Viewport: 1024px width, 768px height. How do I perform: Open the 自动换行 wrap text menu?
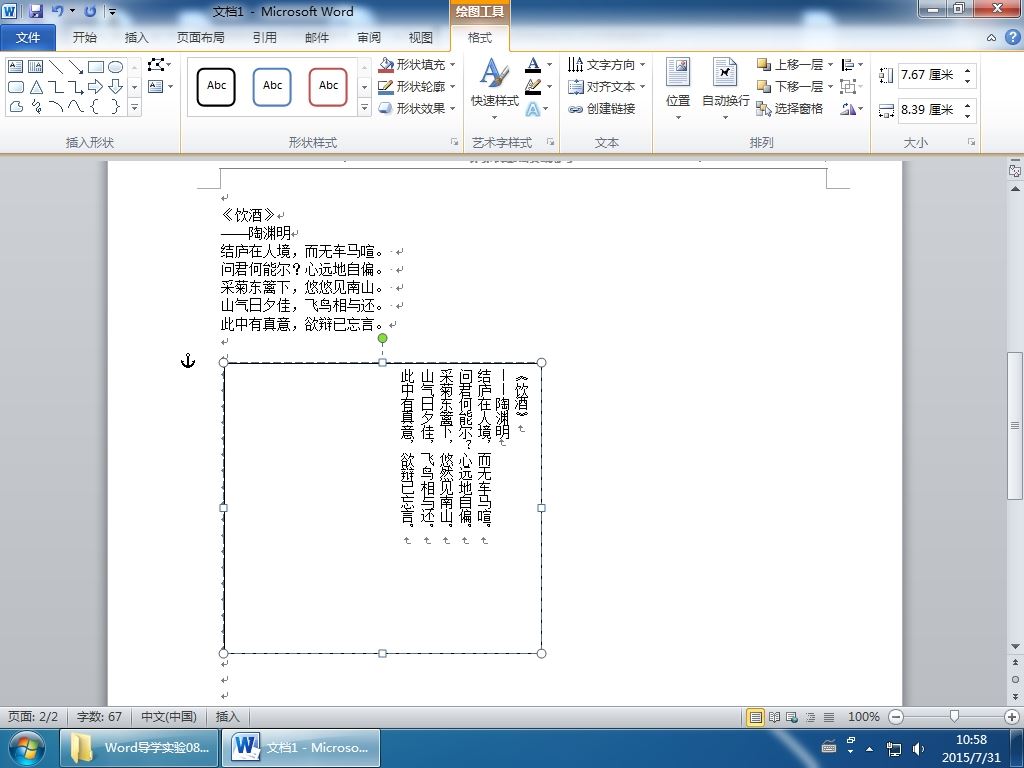click(725, 90)
